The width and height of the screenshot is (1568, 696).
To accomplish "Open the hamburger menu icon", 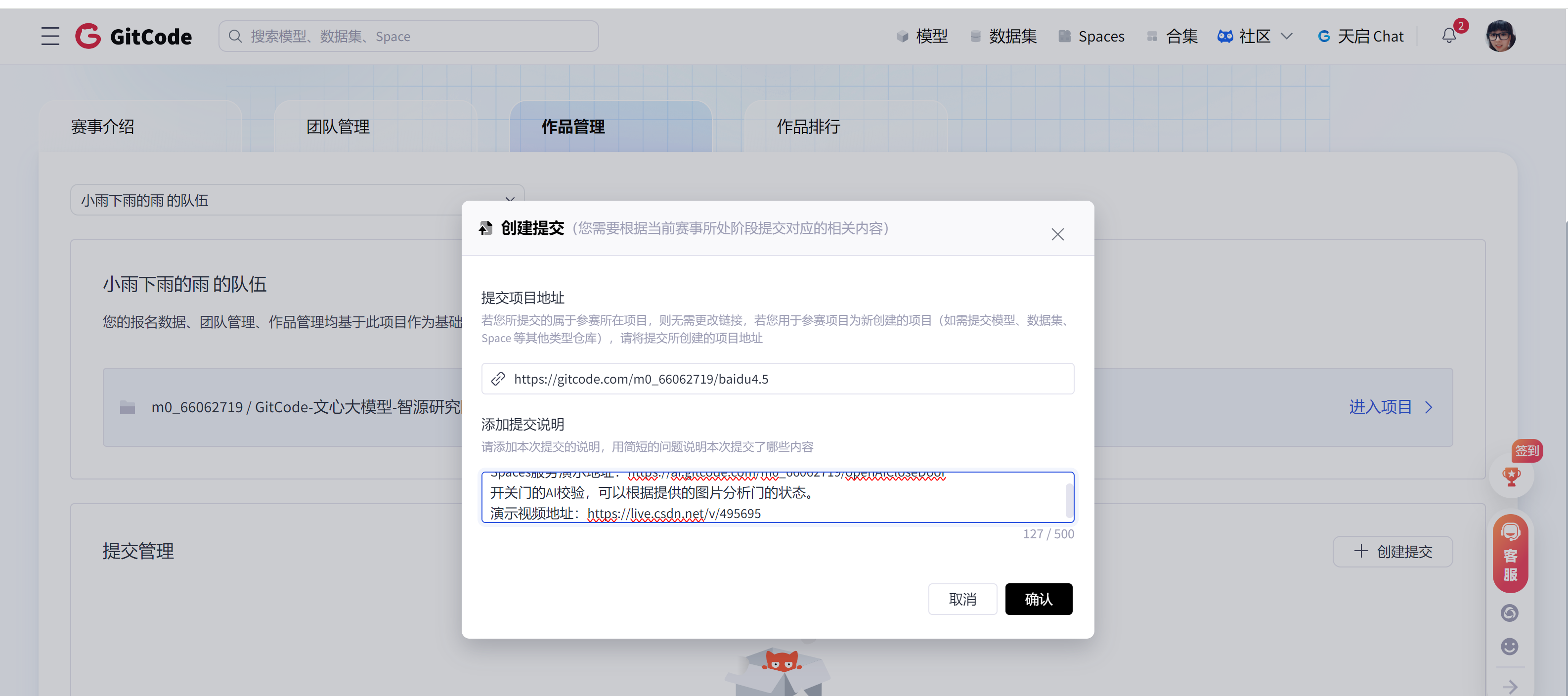I will coord(50,37).
